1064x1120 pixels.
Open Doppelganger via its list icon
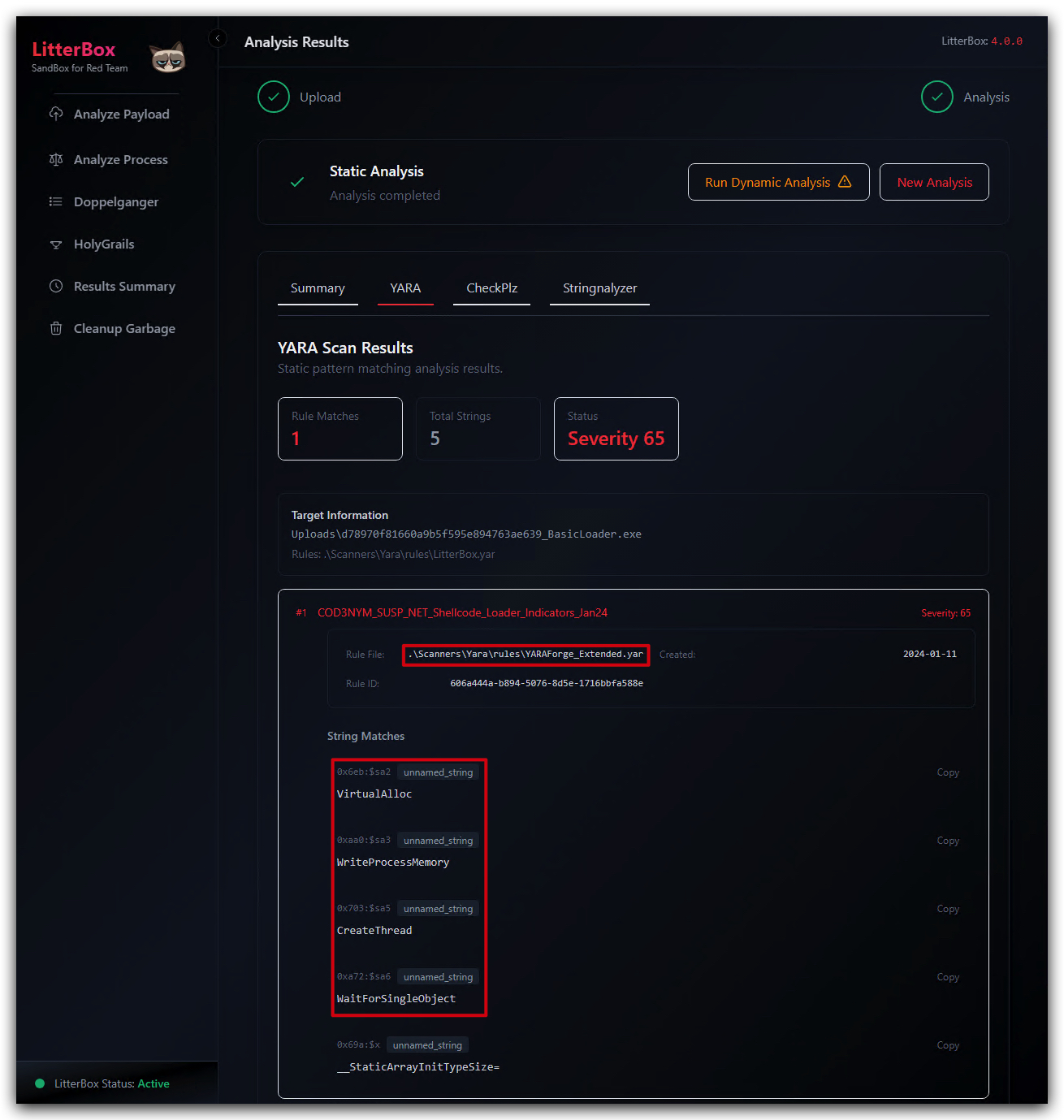pyautogui.click(x=56, y=201)
